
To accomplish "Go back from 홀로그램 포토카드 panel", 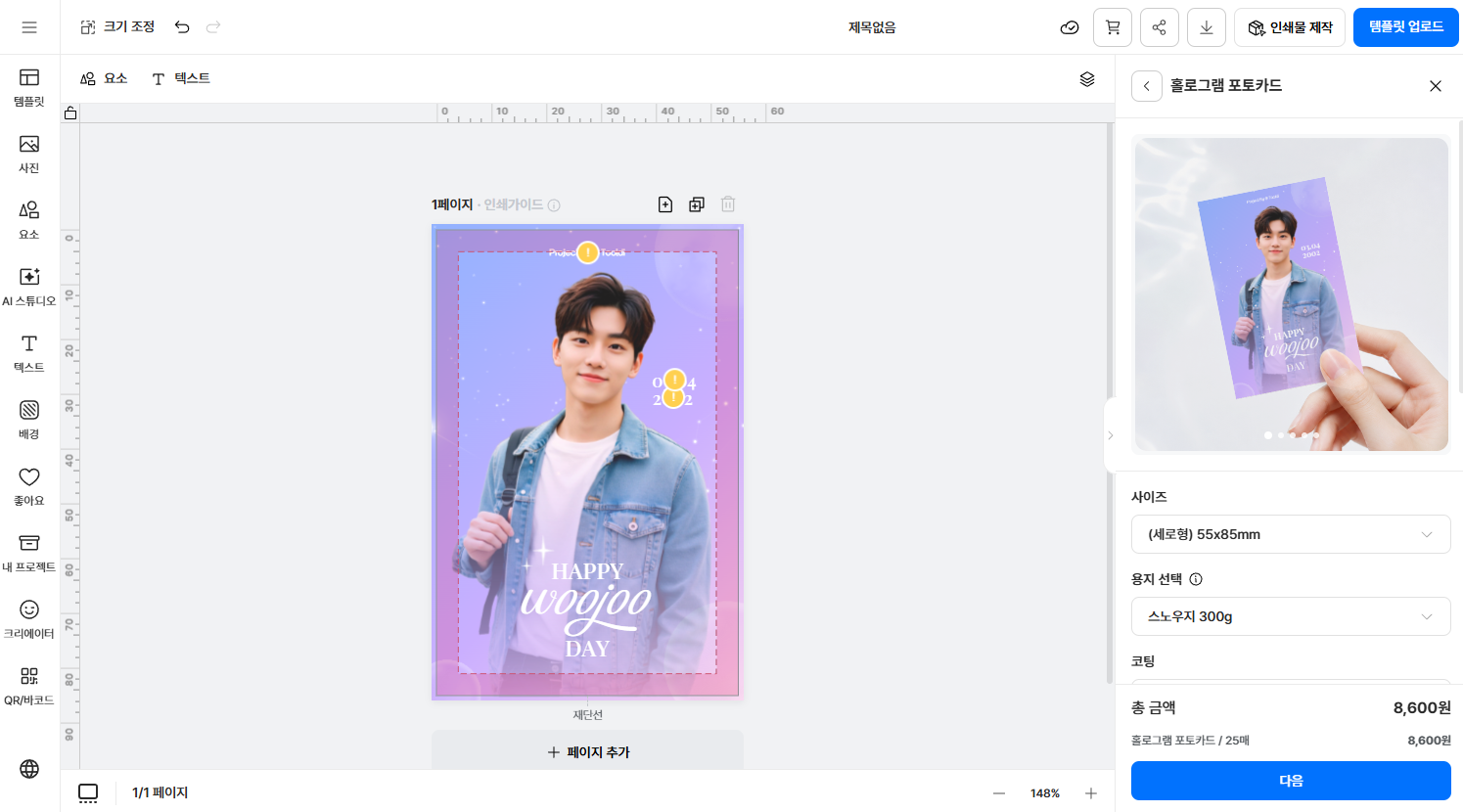I will pyautogui.click(x=1147, y=86).
